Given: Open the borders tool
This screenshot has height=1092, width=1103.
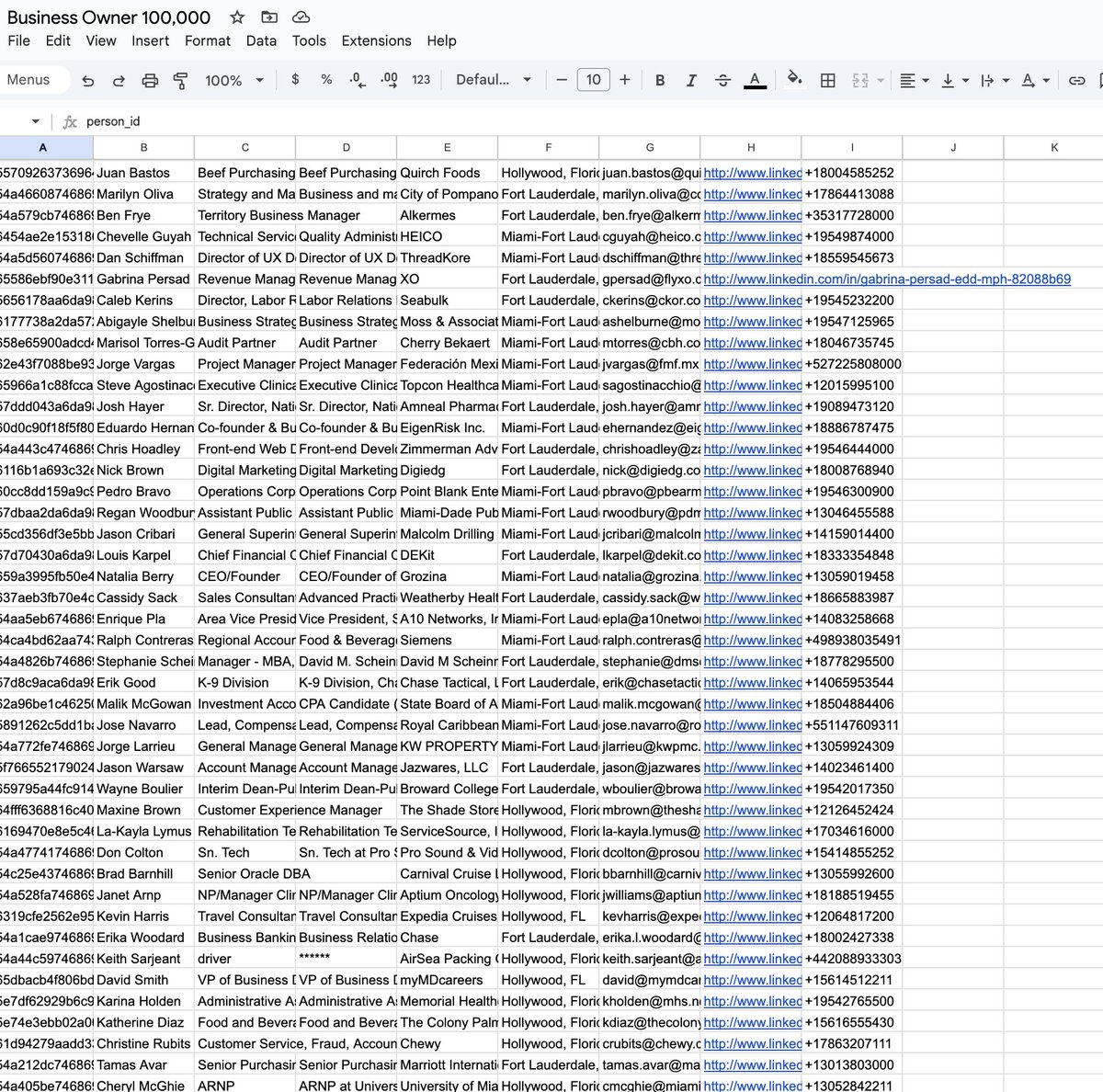Looking at the screenshot, I should 827,81.
